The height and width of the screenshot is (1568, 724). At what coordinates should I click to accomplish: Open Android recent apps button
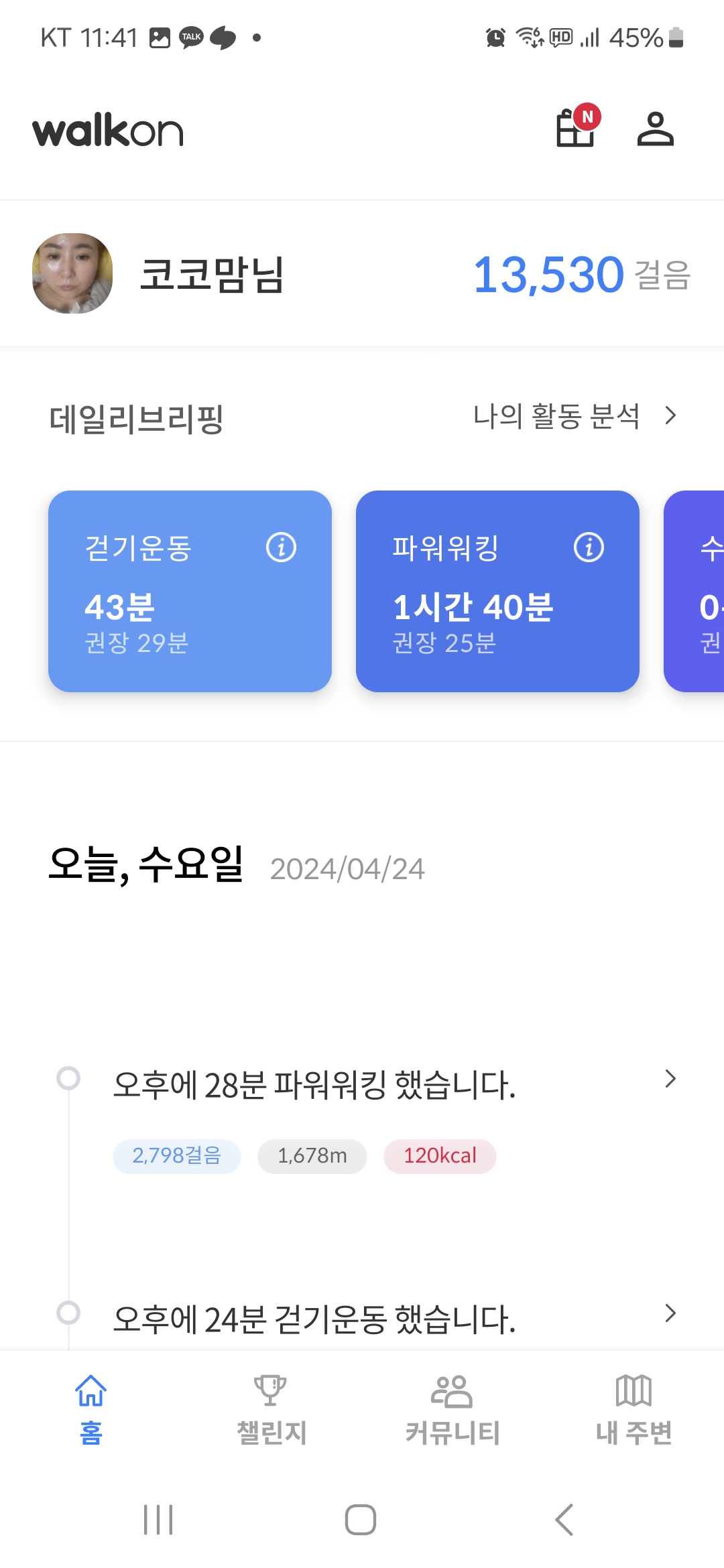pyautogui.click(x=158, y=1519)
